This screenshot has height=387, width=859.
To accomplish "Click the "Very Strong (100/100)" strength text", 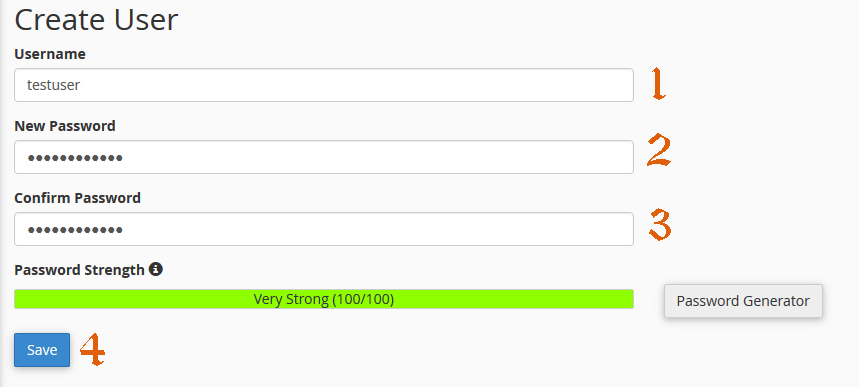I will click(x=324, y=299).
